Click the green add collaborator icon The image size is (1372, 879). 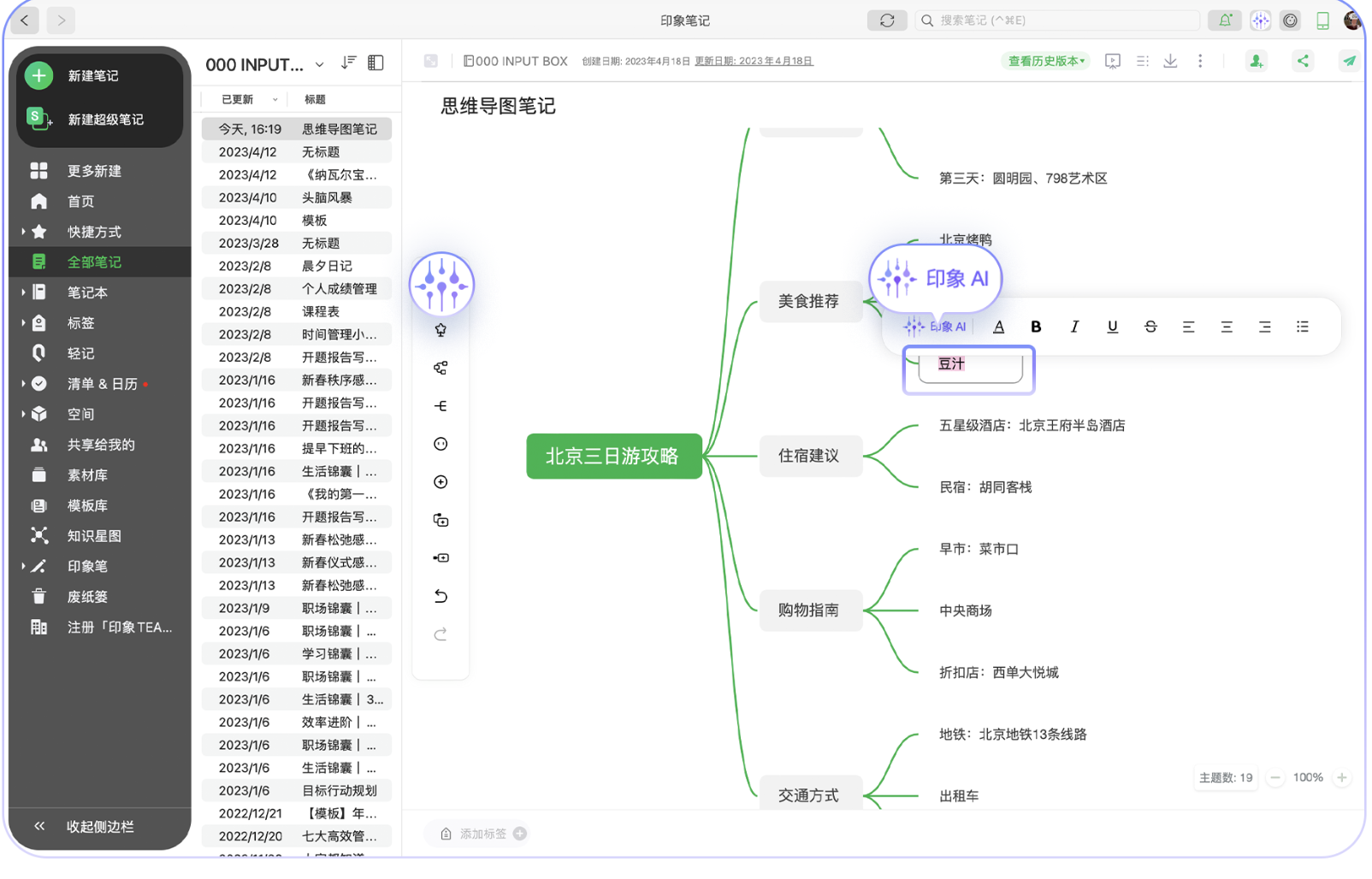(1256, 61)
